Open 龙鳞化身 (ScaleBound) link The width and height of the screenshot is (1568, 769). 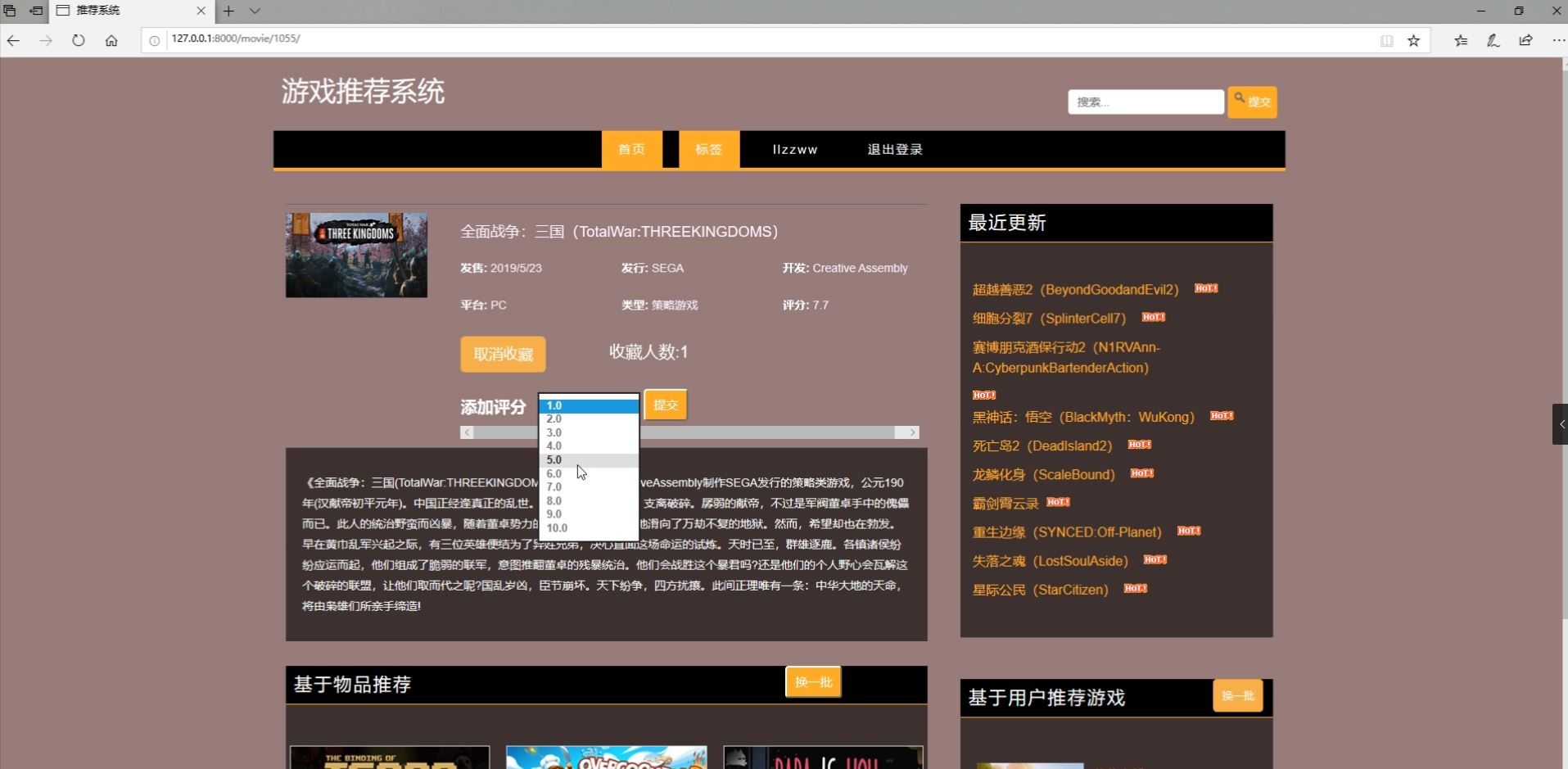tap(1043, 475)
